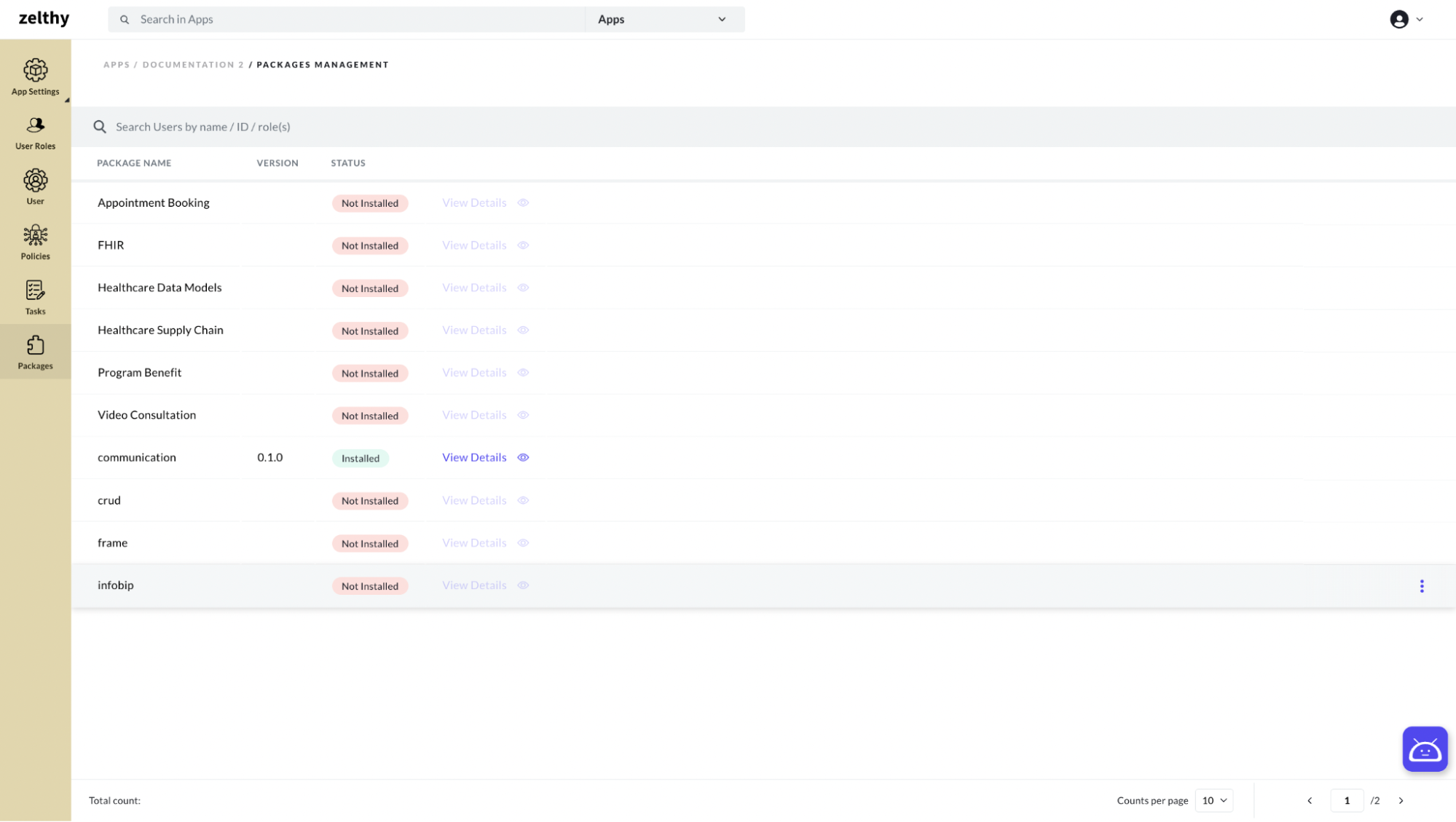Viewport: 1456px width, 822px height.
Task: Open the Apps search scope dropdown
Action: (x=664, y=20)
